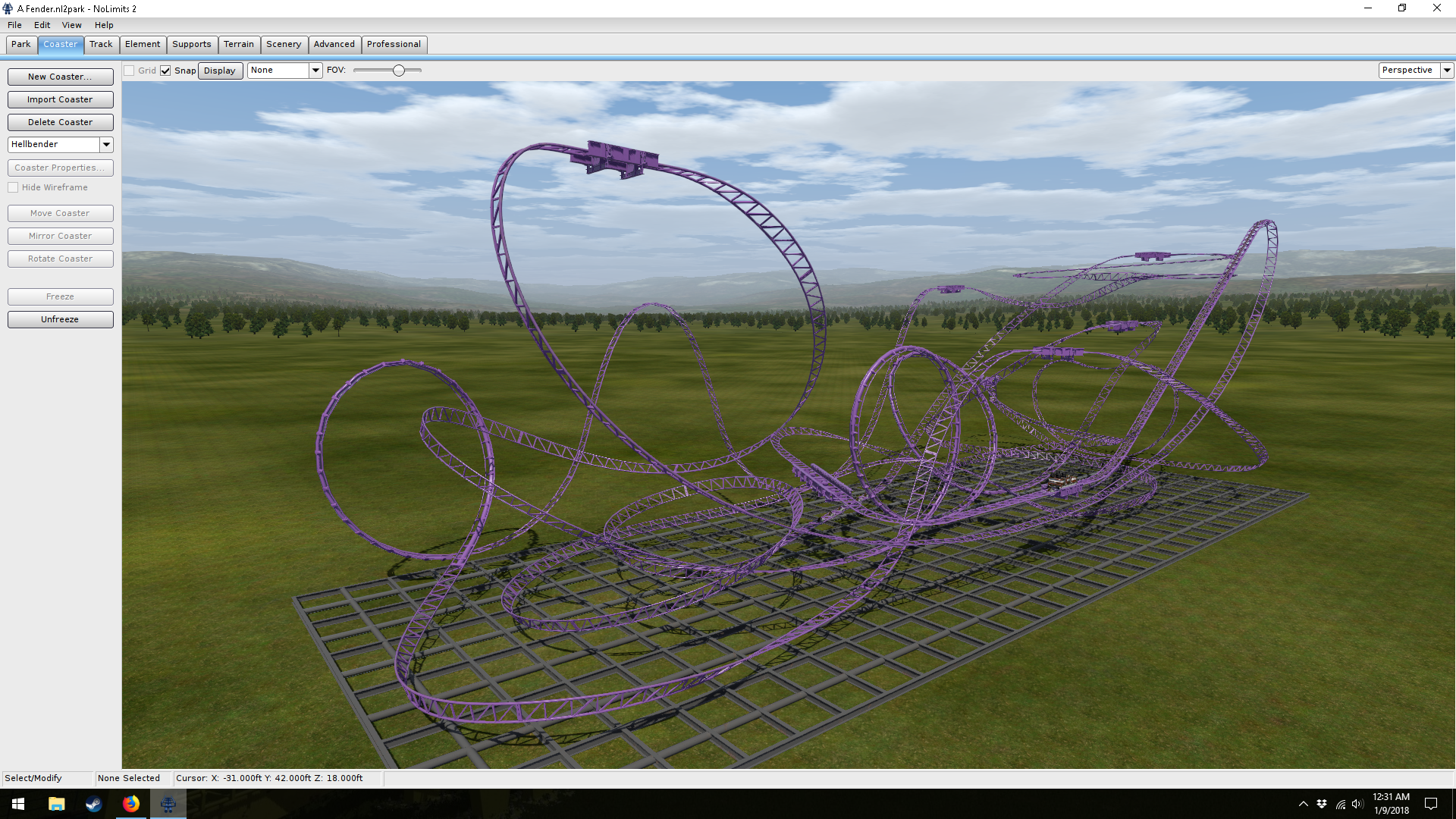Disable the Snap checkbox
The width and height of the screenshot is (1456, 819).
click(x=165, y=71)
